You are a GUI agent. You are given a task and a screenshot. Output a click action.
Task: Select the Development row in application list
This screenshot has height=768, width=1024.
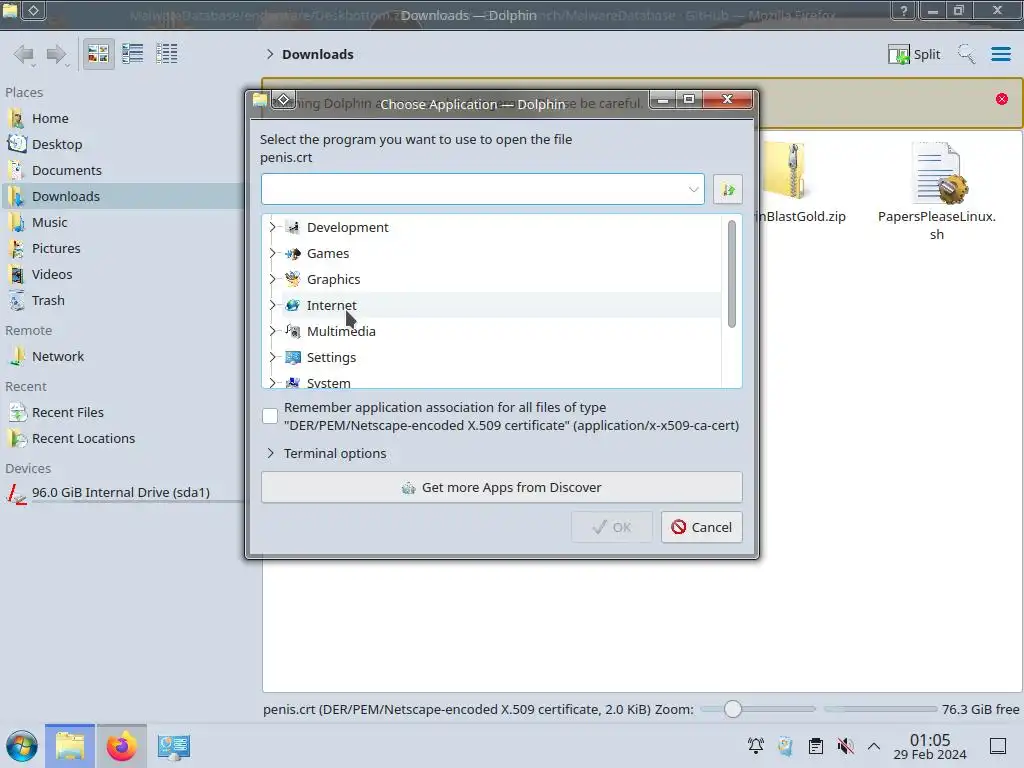point(502,227)
